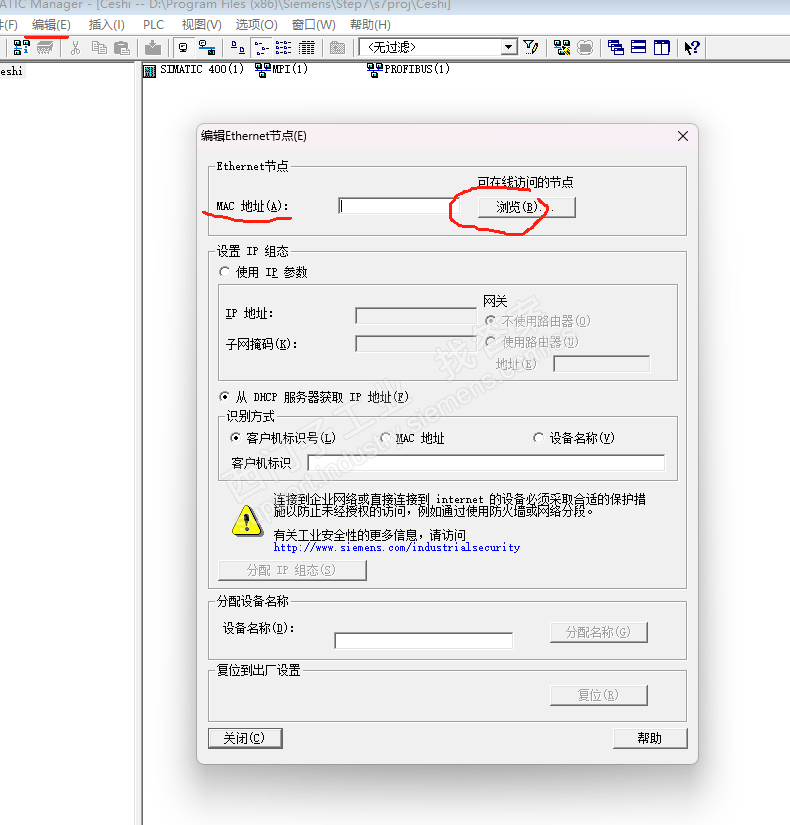790x825 pixels.
Task: Select 不使用路由器 radio button
Action: coord(491,320)
